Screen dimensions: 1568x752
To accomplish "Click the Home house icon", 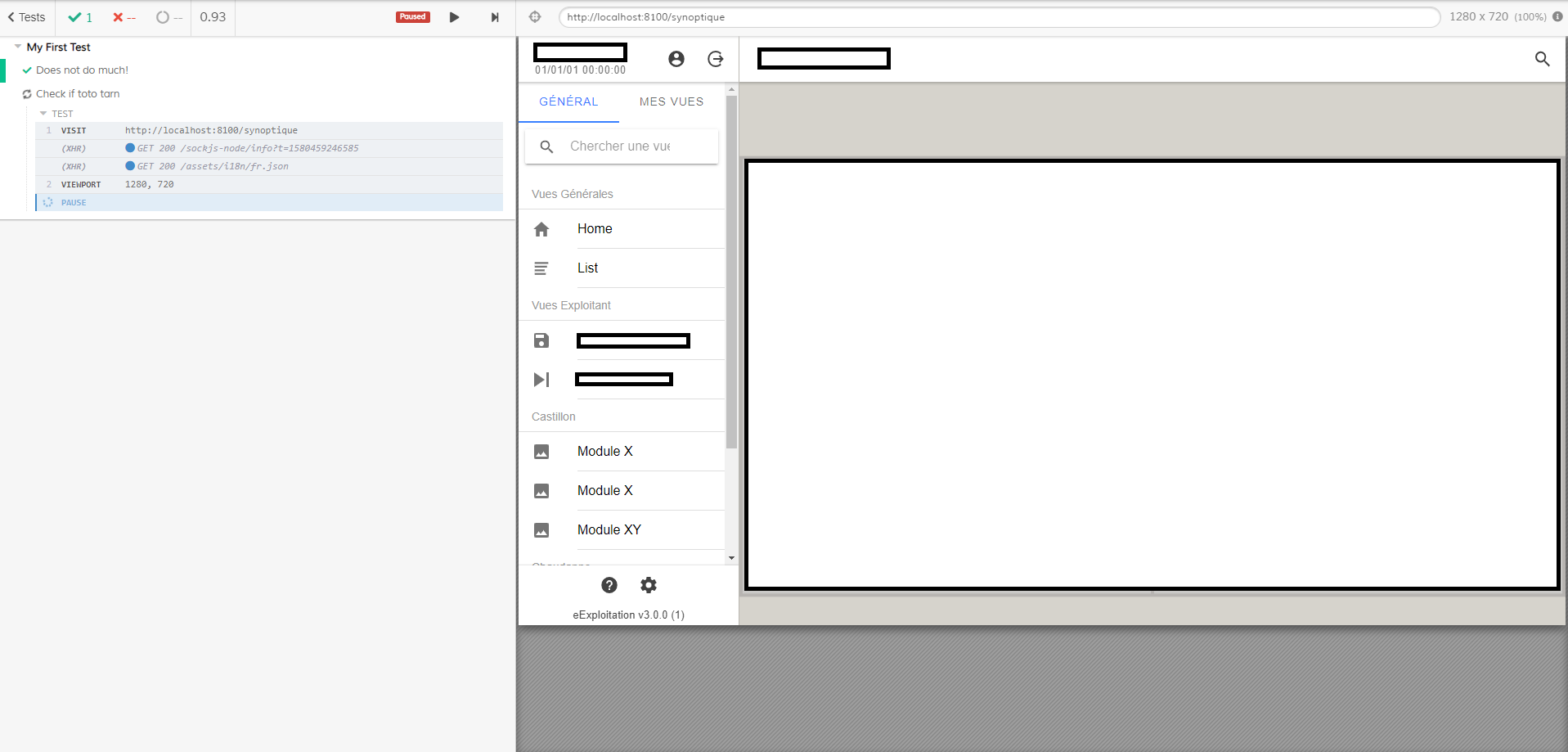I will click(541, 229).
